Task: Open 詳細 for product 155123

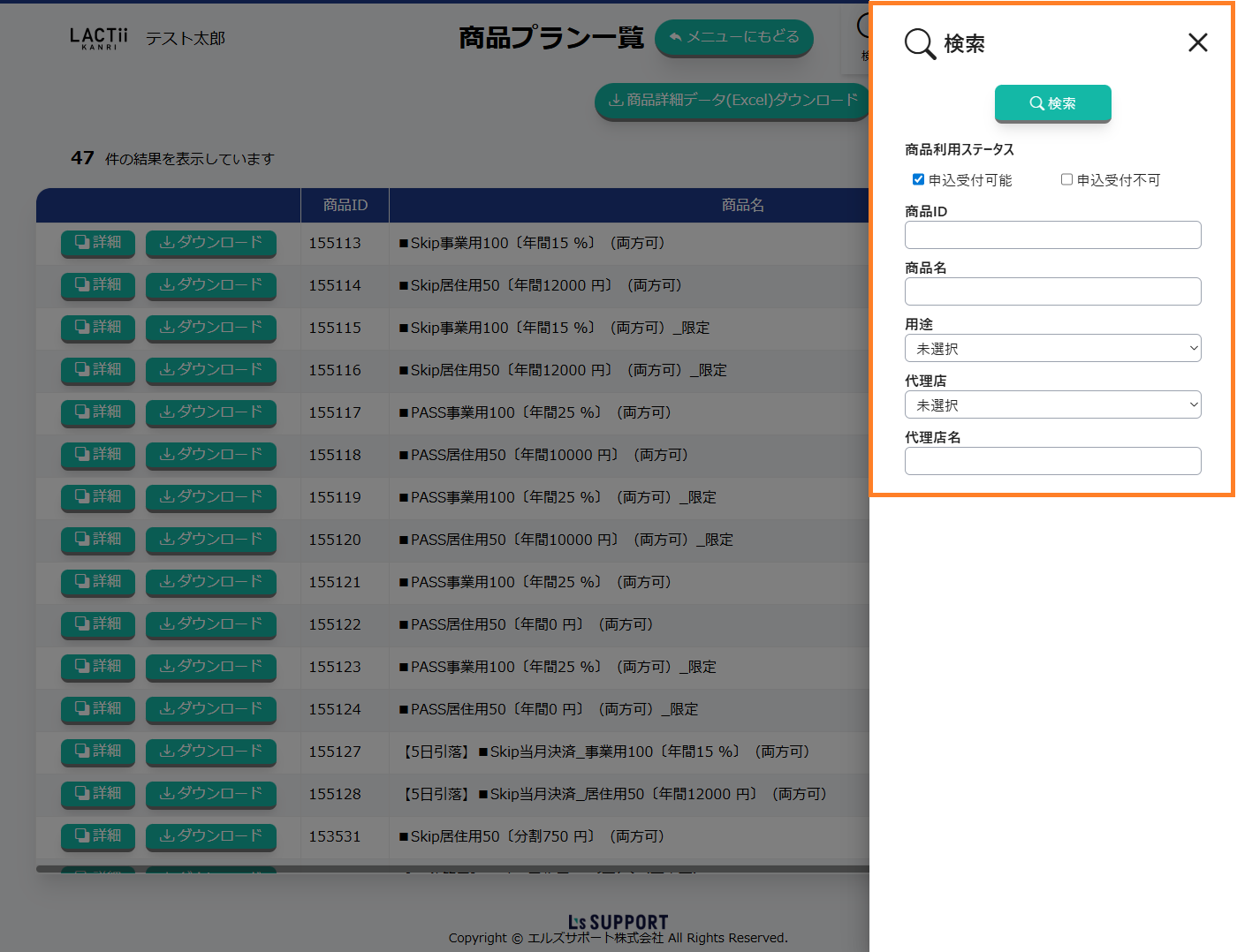Action: [98, 667]
